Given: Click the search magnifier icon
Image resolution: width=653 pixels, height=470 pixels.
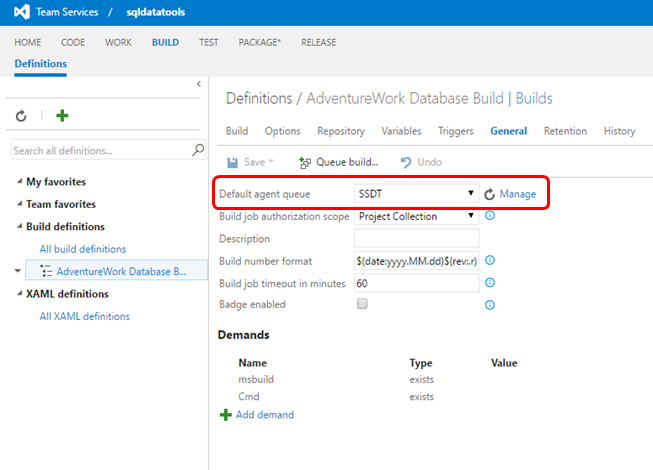Looking at the screenshot, I should 198,150.
